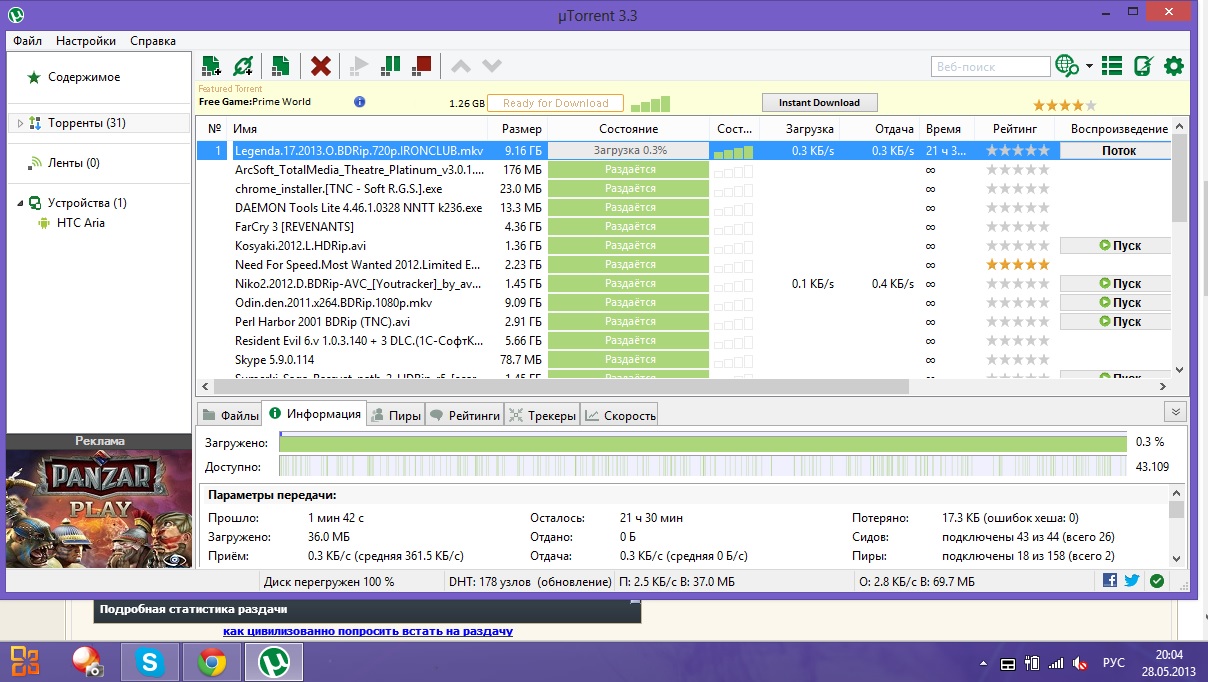Click the Twitter icon in status bar
Screen dimensions: 1208x682
[1132, 580]
